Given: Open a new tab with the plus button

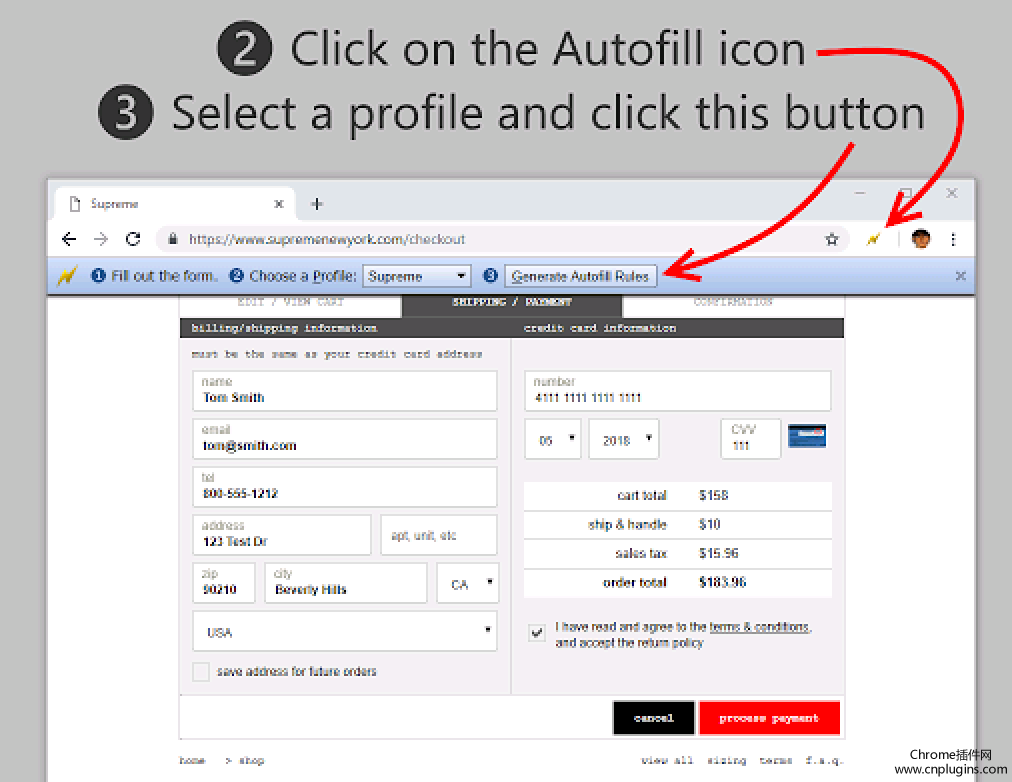Looking at the screenshot, I should coord(316,204).
